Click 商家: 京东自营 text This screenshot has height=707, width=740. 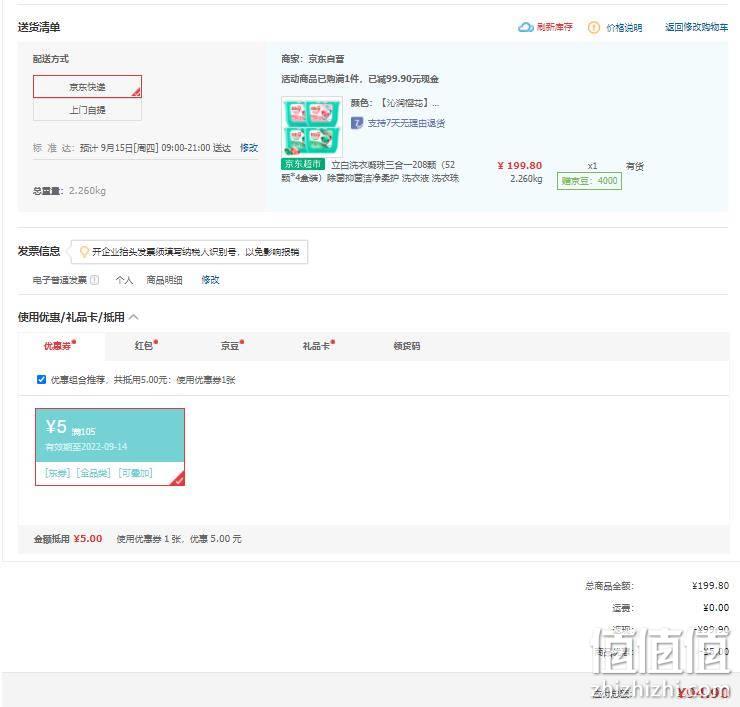click(312, 59)
